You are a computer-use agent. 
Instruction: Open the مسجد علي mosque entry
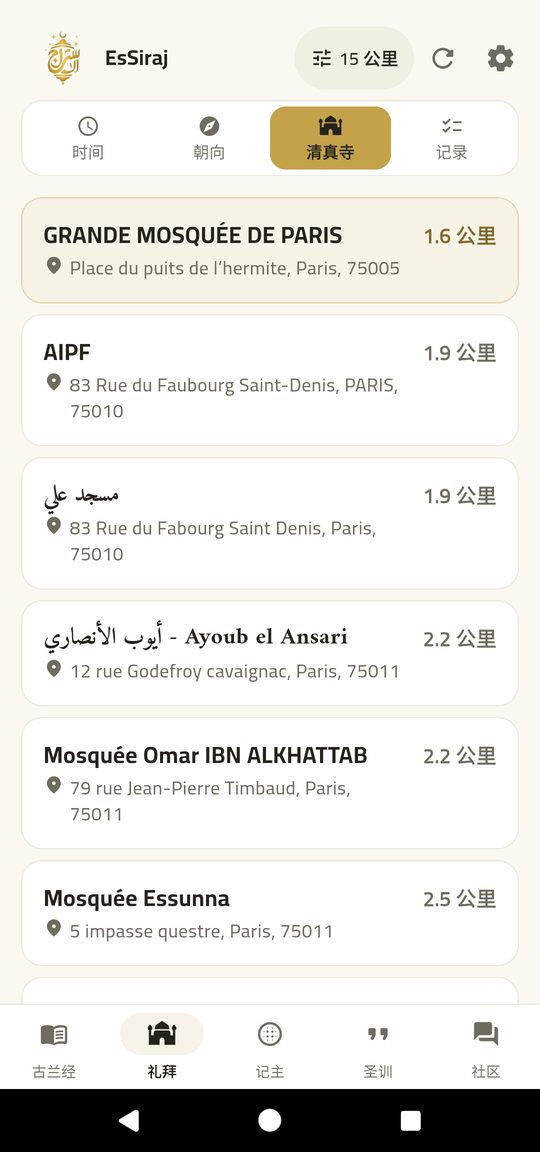270,523
